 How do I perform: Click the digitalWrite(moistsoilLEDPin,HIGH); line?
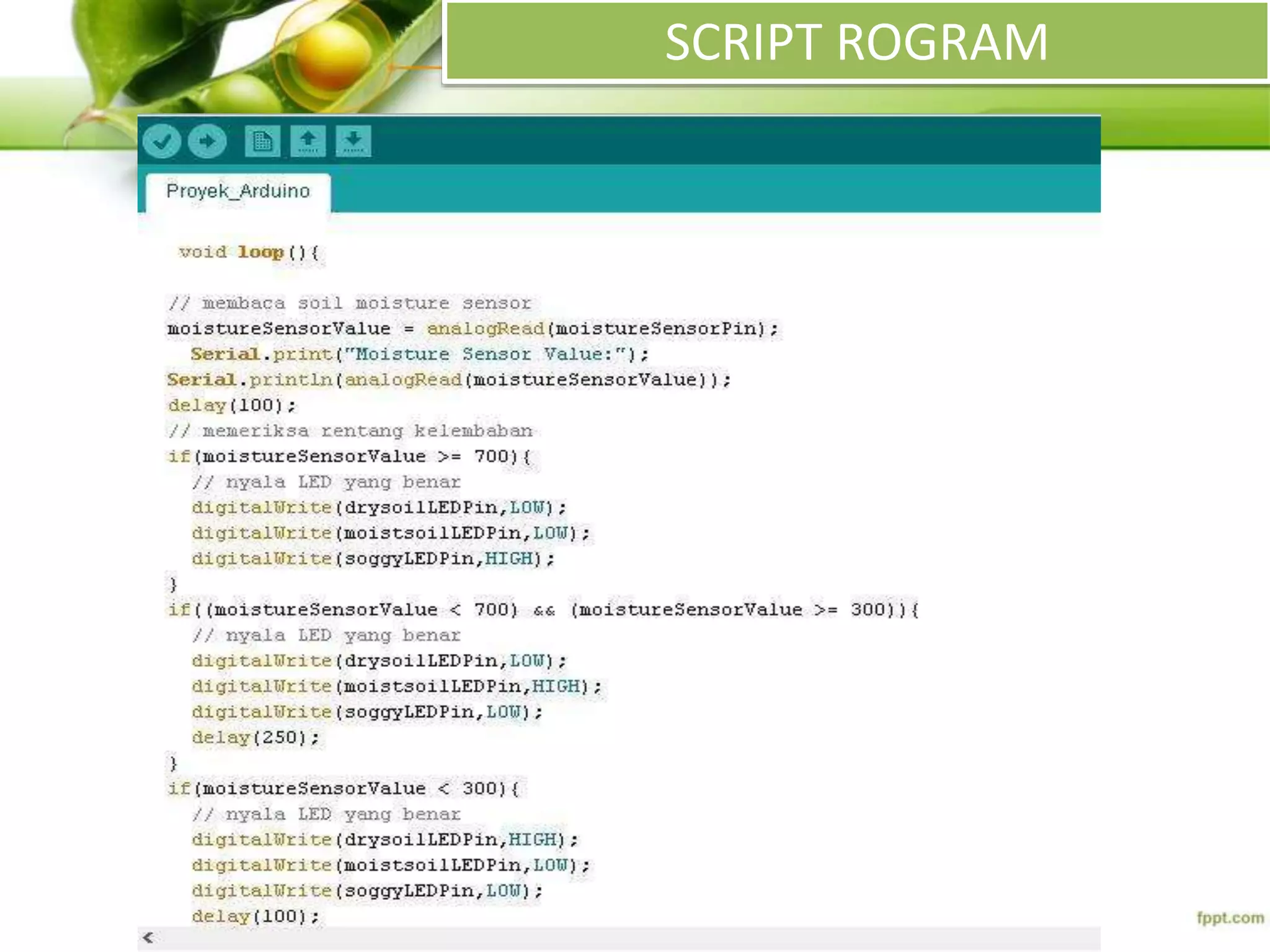coord(397,687)
